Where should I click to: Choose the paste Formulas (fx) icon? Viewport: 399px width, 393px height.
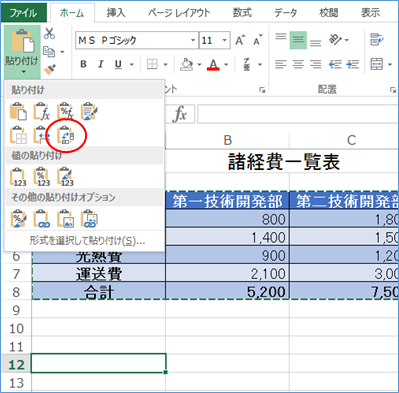(42, 112)
